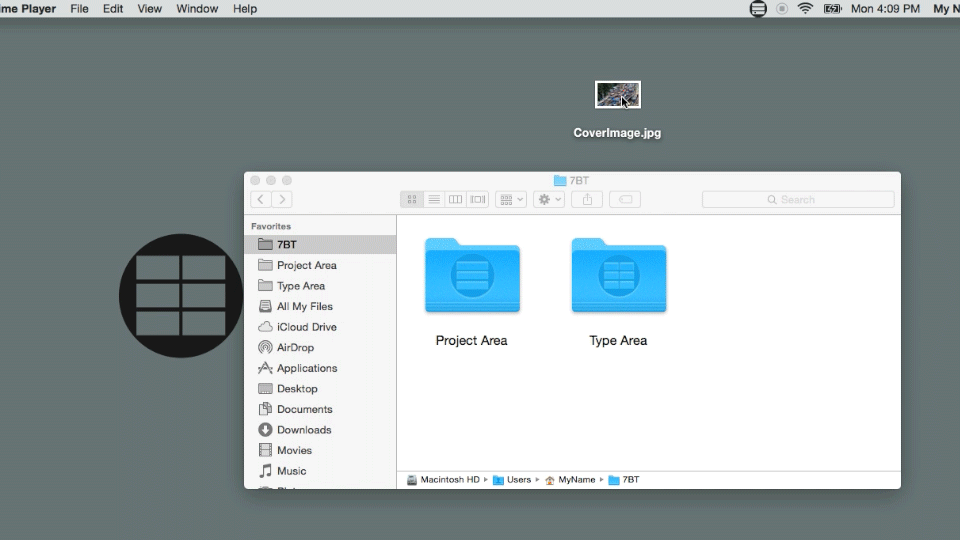This screenshot has width=960, height=540.
Task: Go forward in Finder history
Action: [282, 200]
